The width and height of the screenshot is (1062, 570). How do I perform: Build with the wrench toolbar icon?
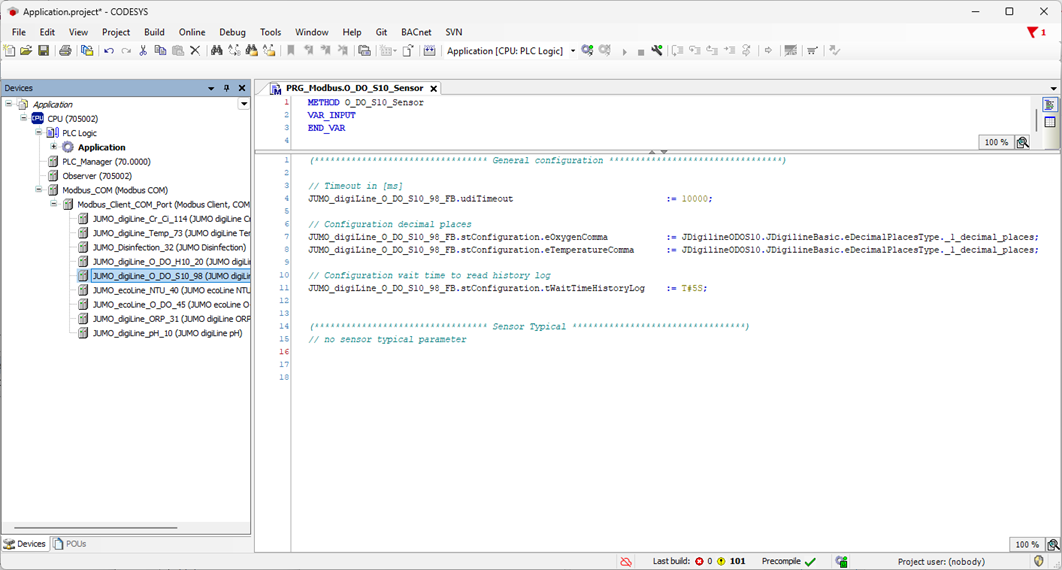[x=657, y=51]
